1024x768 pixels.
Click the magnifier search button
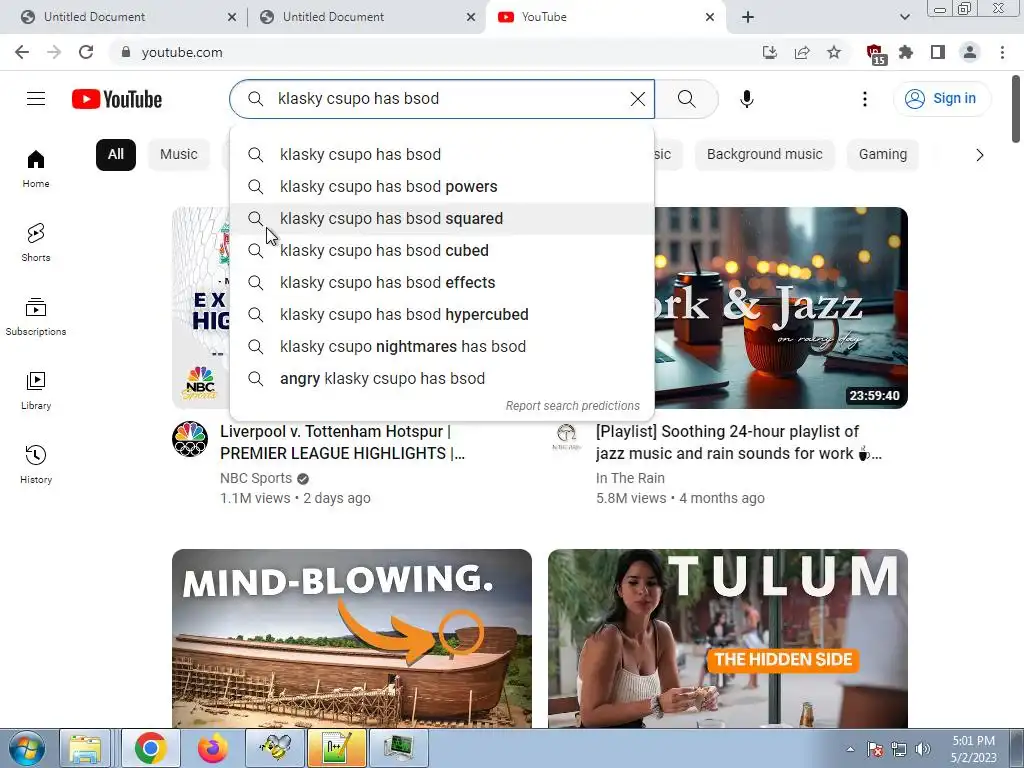coord(686,99)
